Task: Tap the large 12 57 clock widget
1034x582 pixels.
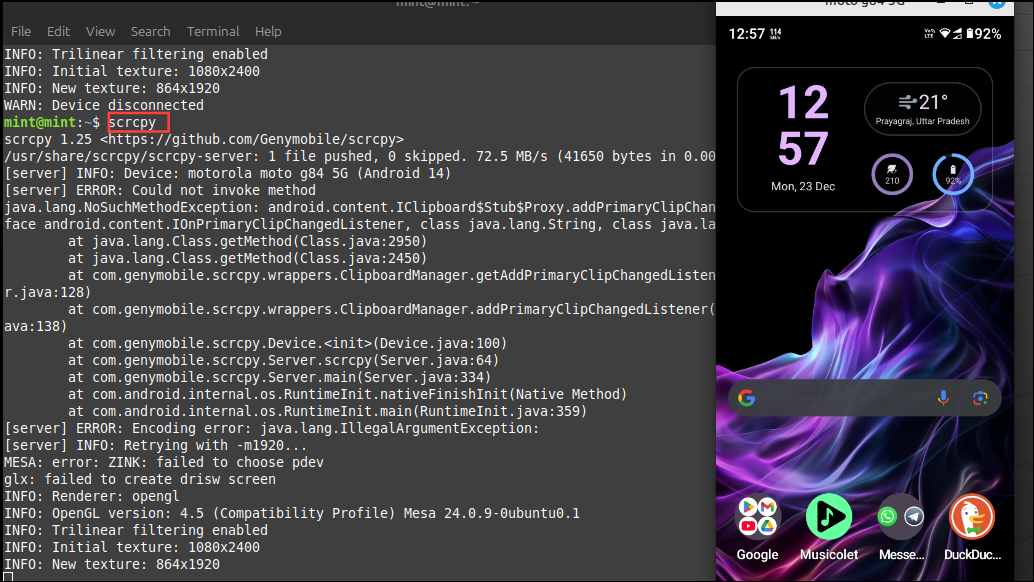Action: 804,125
